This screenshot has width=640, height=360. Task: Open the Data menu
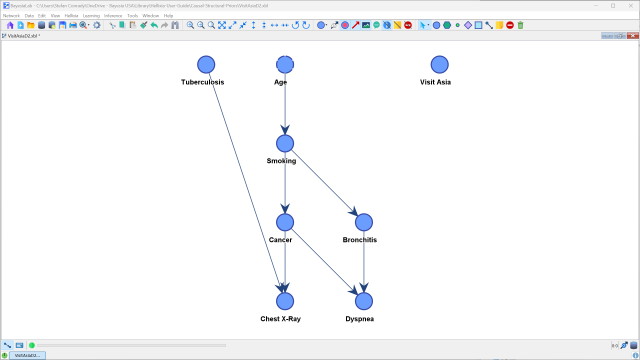point(29,16)
